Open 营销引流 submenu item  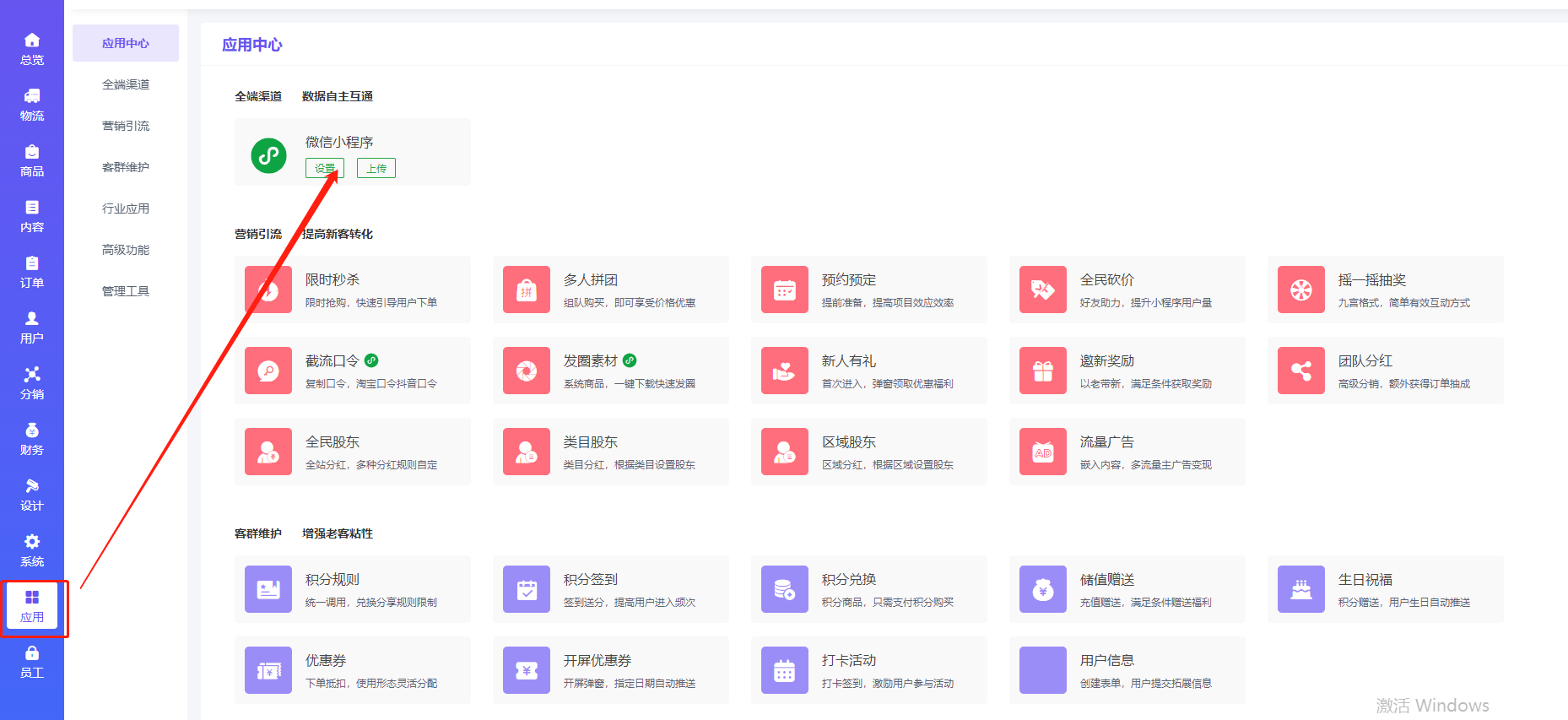(x=126, y=126)
